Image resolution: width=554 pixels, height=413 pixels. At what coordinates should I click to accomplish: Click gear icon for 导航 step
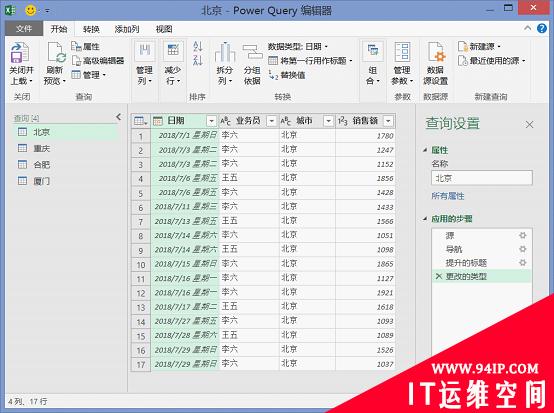pyautogui.click(x=523, y=249)
